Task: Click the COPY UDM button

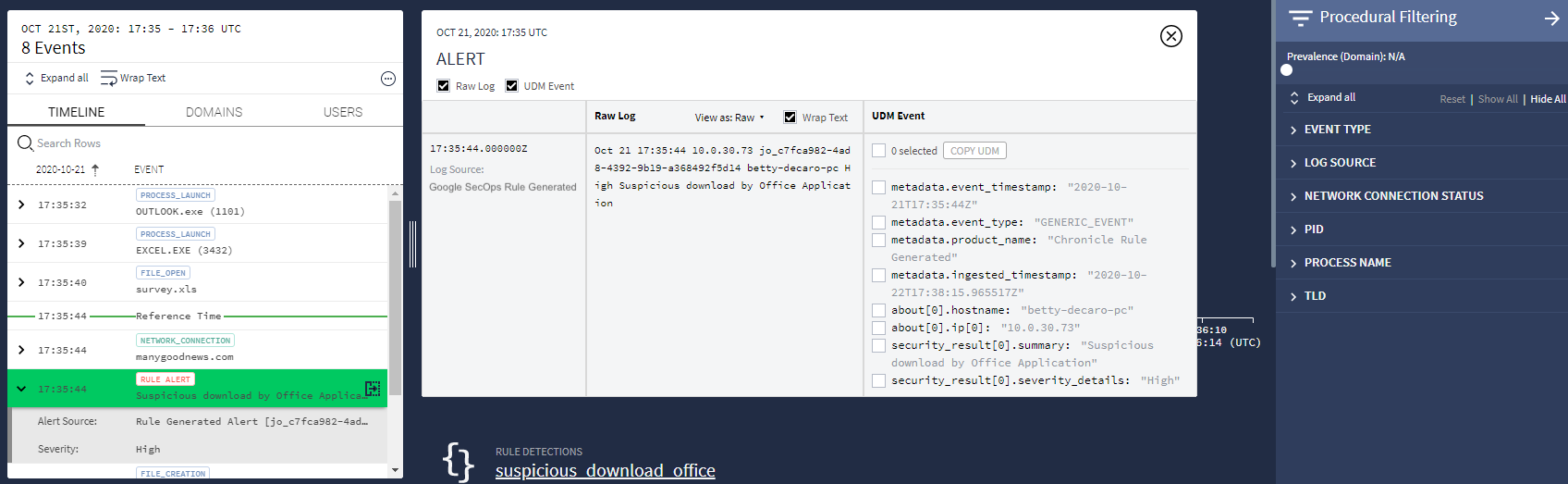Action: coord(974,151)
